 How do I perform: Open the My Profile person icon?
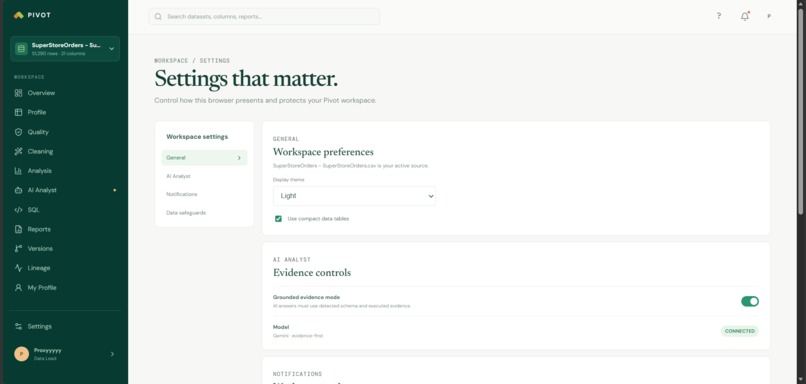coord(19,287)
